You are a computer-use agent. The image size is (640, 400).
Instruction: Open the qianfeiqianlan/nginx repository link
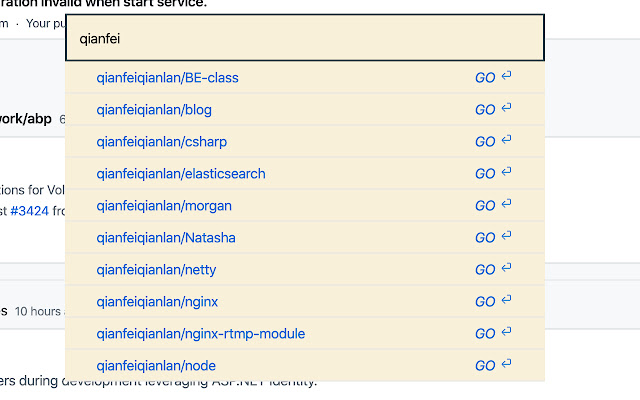click(x=157, y=302)
